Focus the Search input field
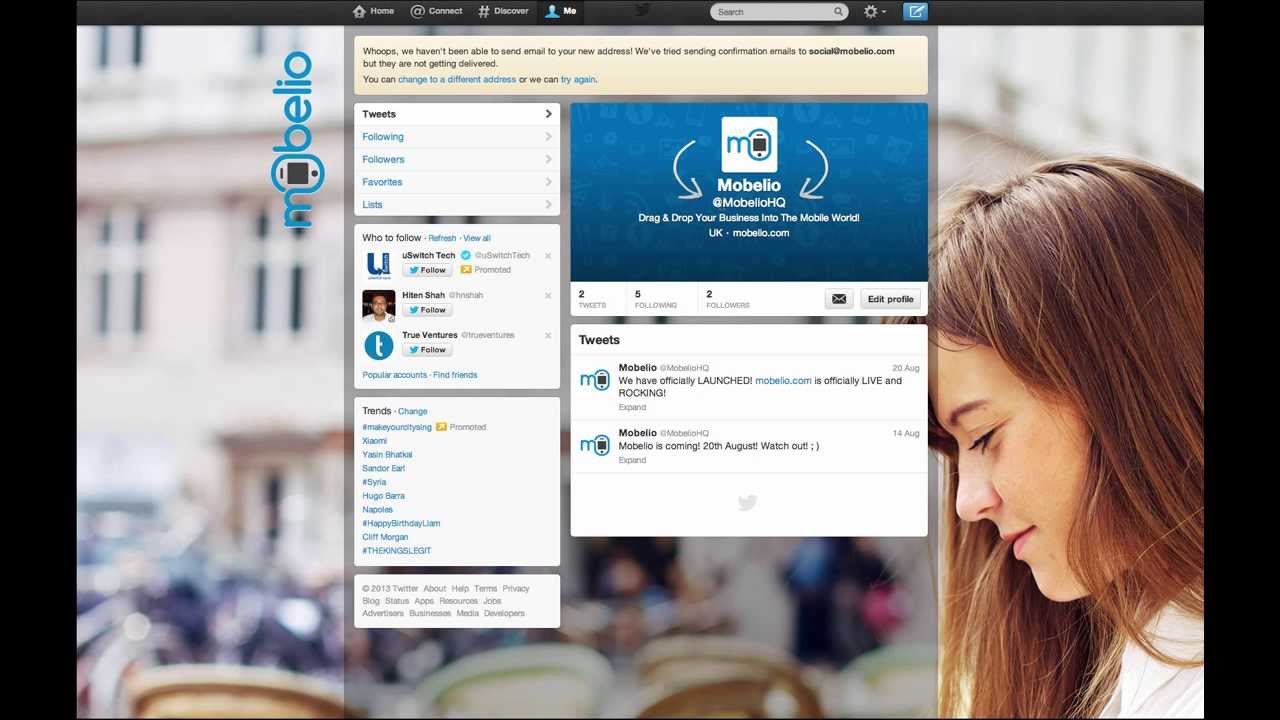1280x720 pixels. (x=779, y=12)
